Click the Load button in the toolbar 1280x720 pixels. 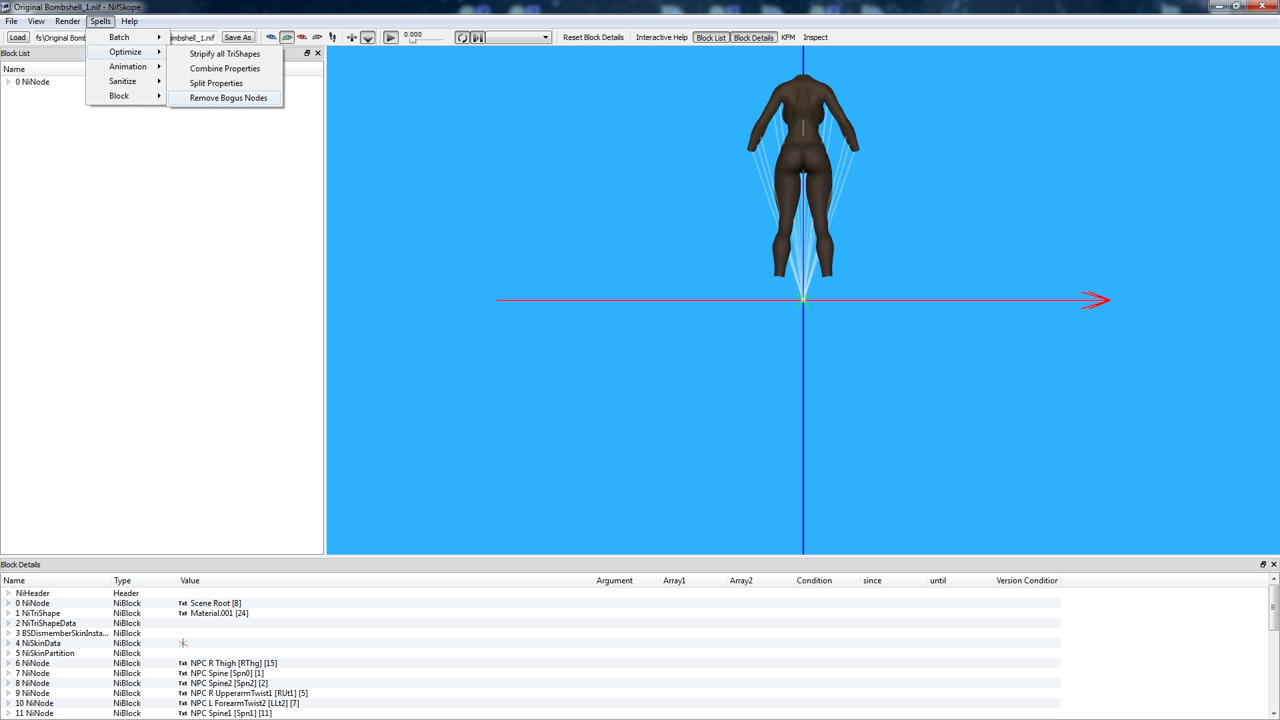tap(18, 37)
